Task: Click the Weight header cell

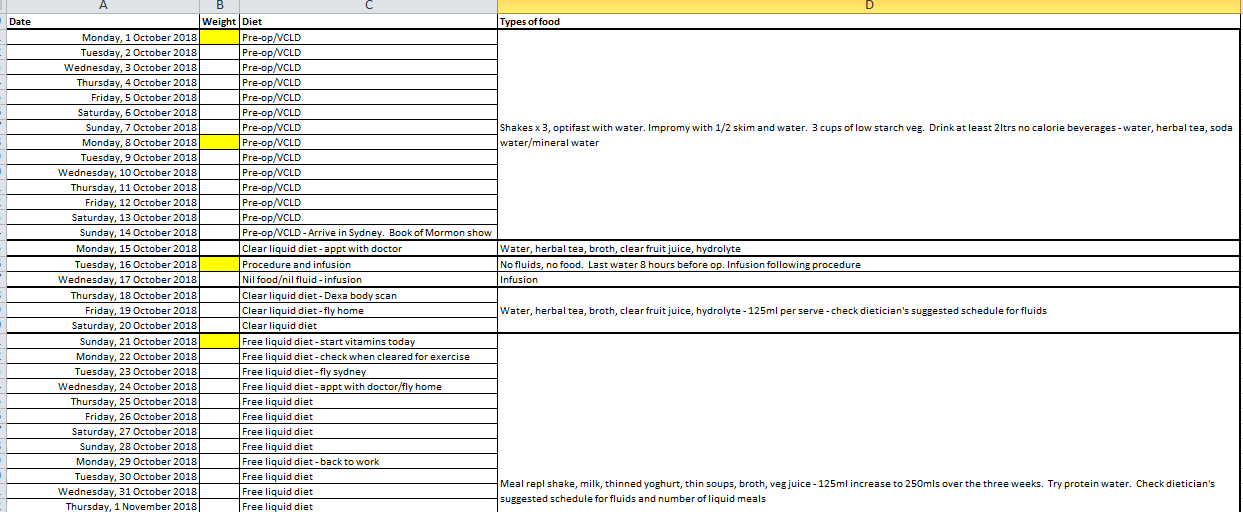Action: click(x=219, y=21)
